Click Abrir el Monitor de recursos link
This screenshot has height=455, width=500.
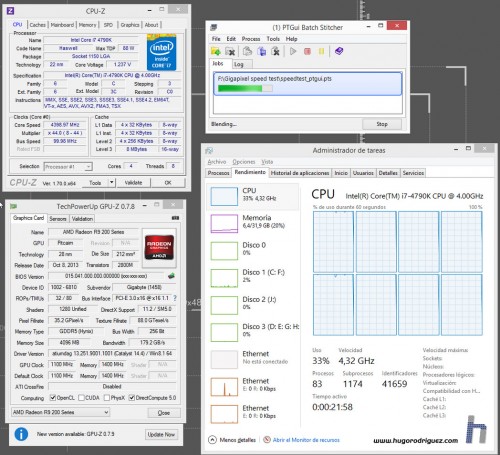click(306, 440)
